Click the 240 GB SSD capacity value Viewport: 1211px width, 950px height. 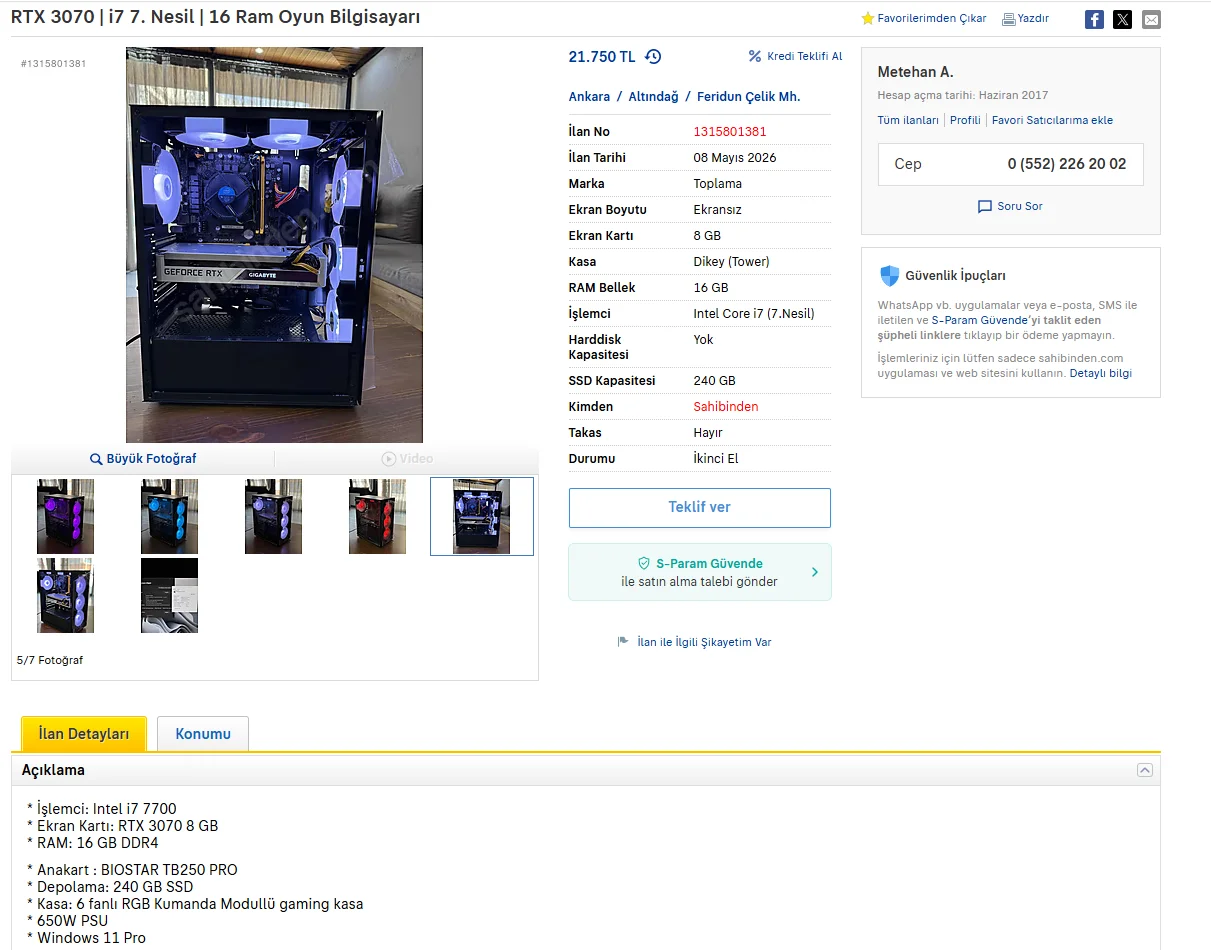pyautogui.click(x=715, y=381)
